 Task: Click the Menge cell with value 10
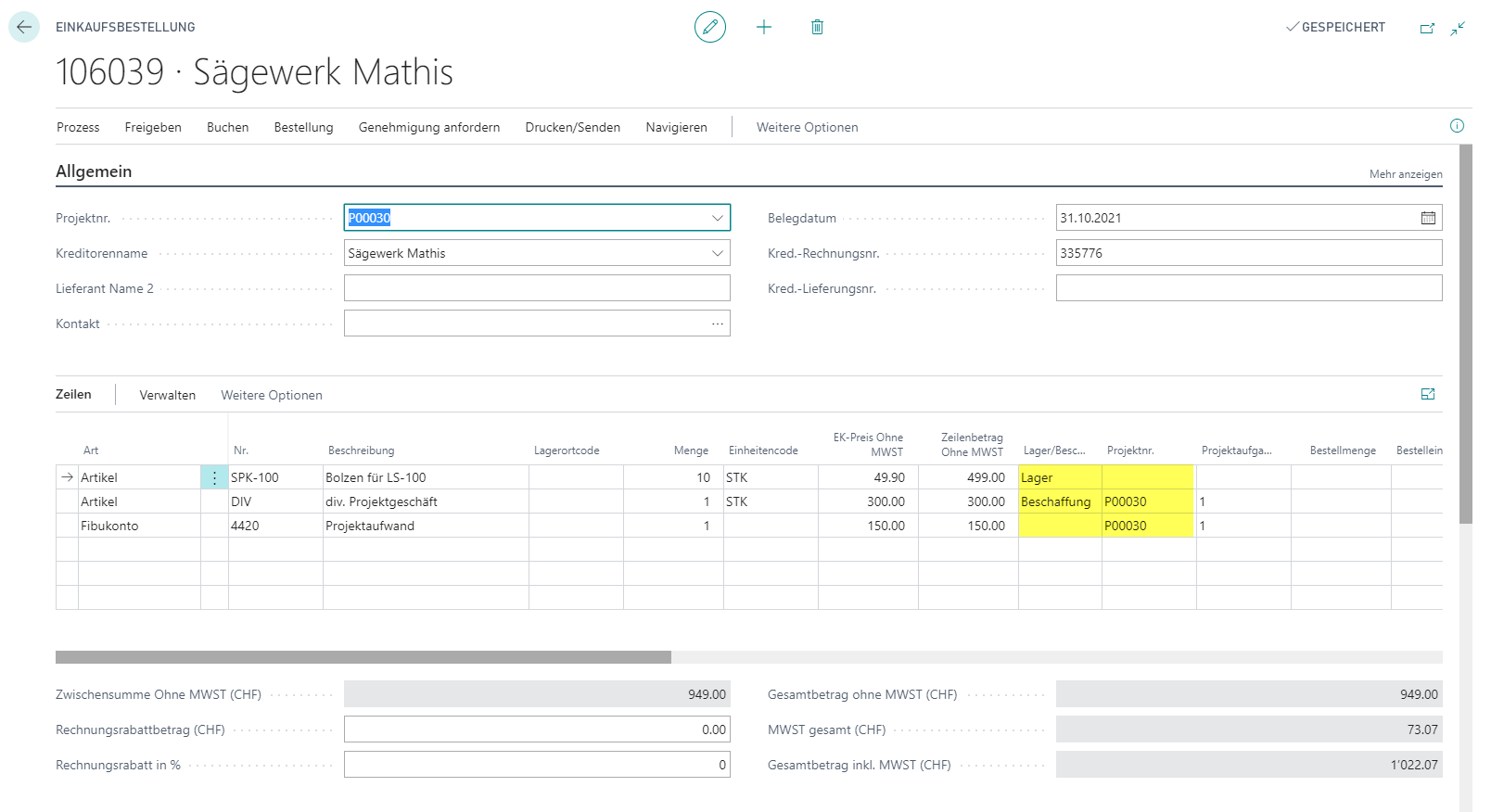pyautogui.click(x=673, y=477)
